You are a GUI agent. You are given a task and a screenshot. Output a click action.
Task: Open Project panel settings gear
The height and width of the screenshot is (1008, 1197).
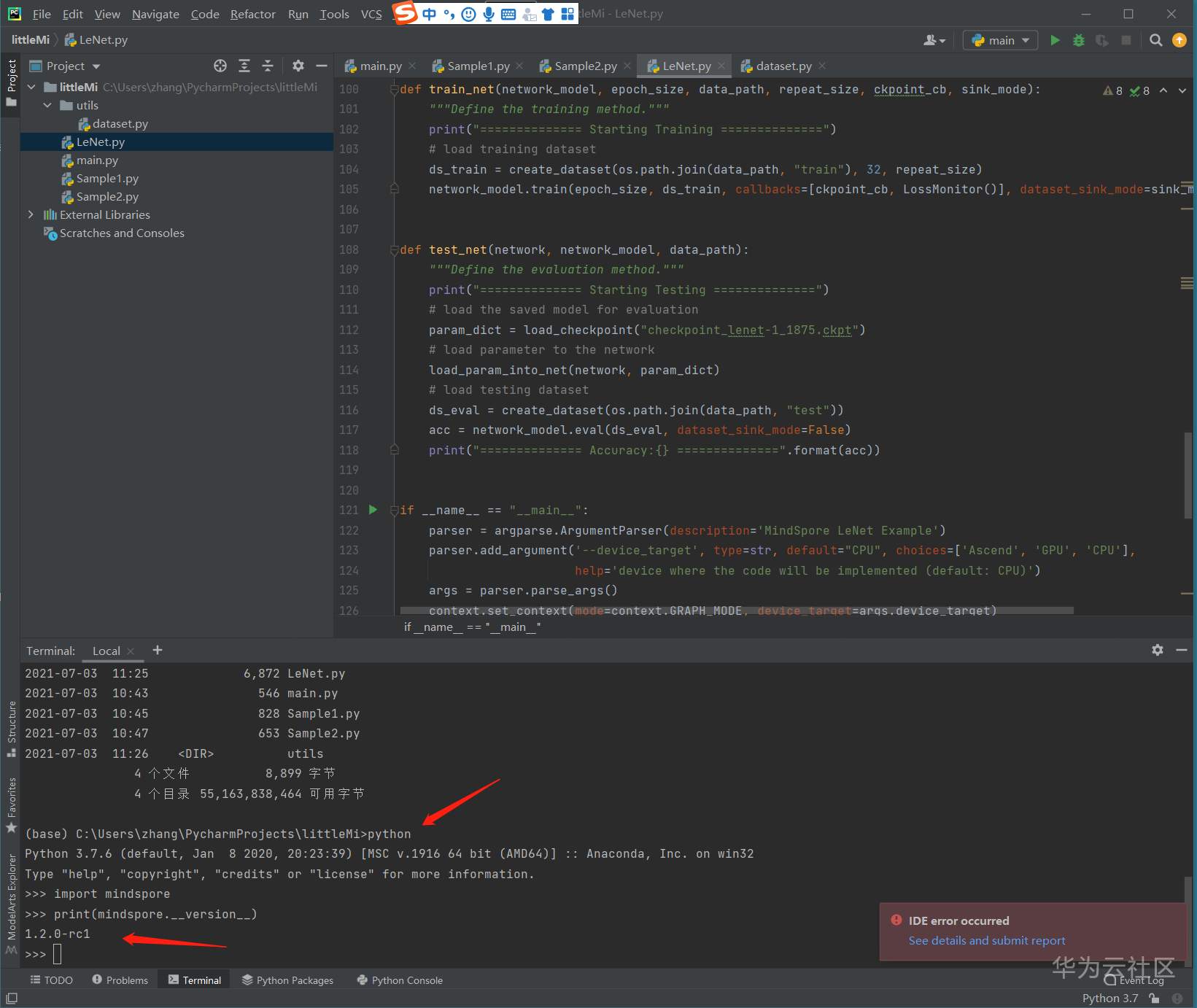[x=298, y=66]
